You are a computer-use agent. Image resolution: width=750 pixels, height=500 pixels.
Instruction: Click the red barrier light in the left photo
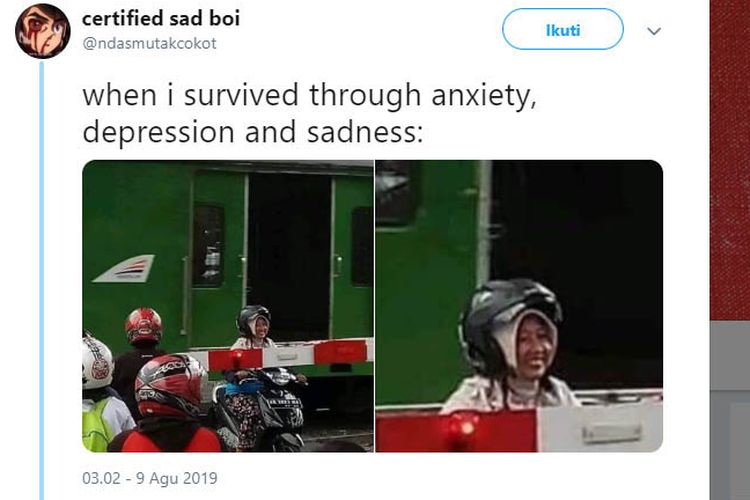pos(235,358)
